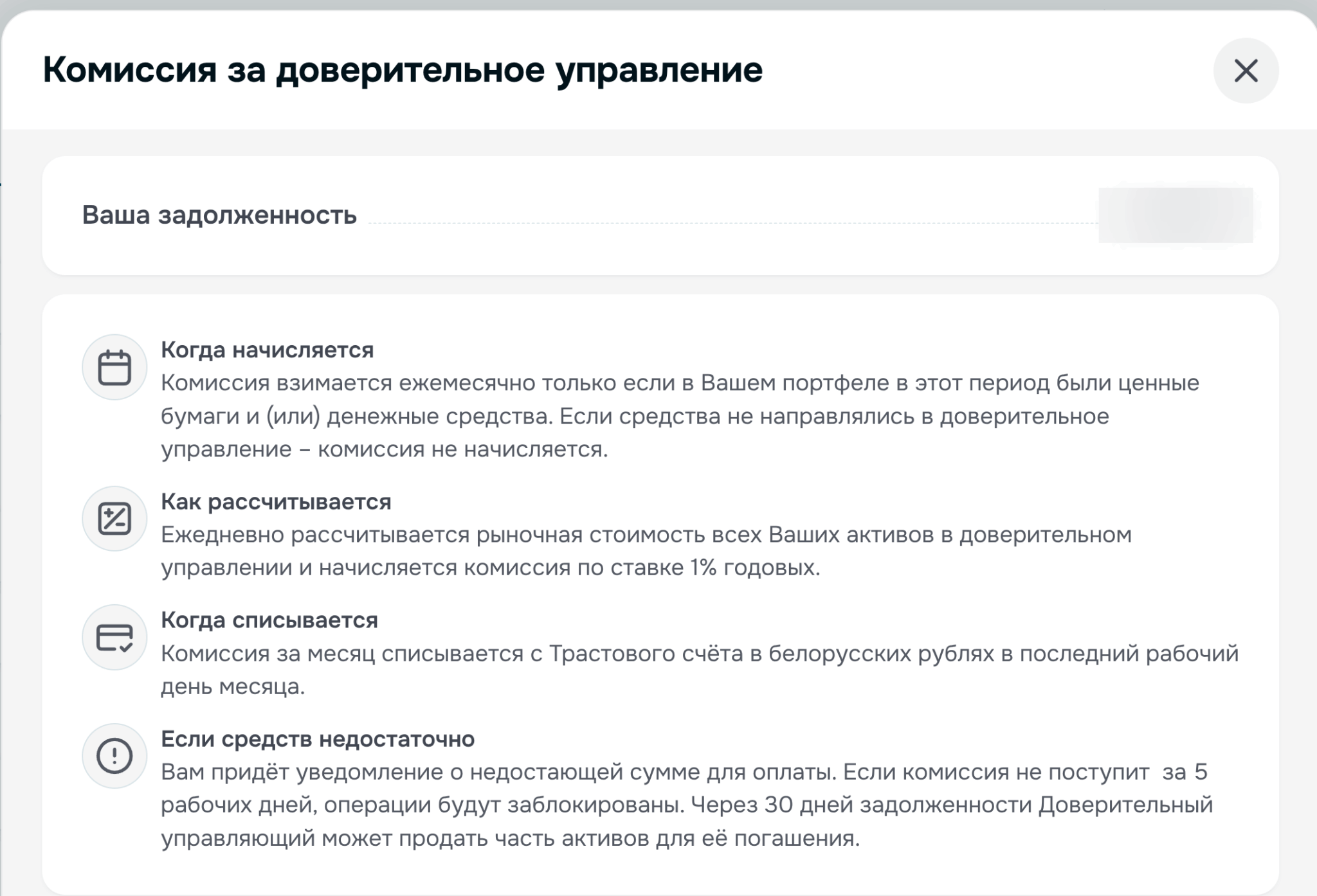
Task: Click the percent calculator icon for Как рассчитывается
Action: (x=114, y=519)
